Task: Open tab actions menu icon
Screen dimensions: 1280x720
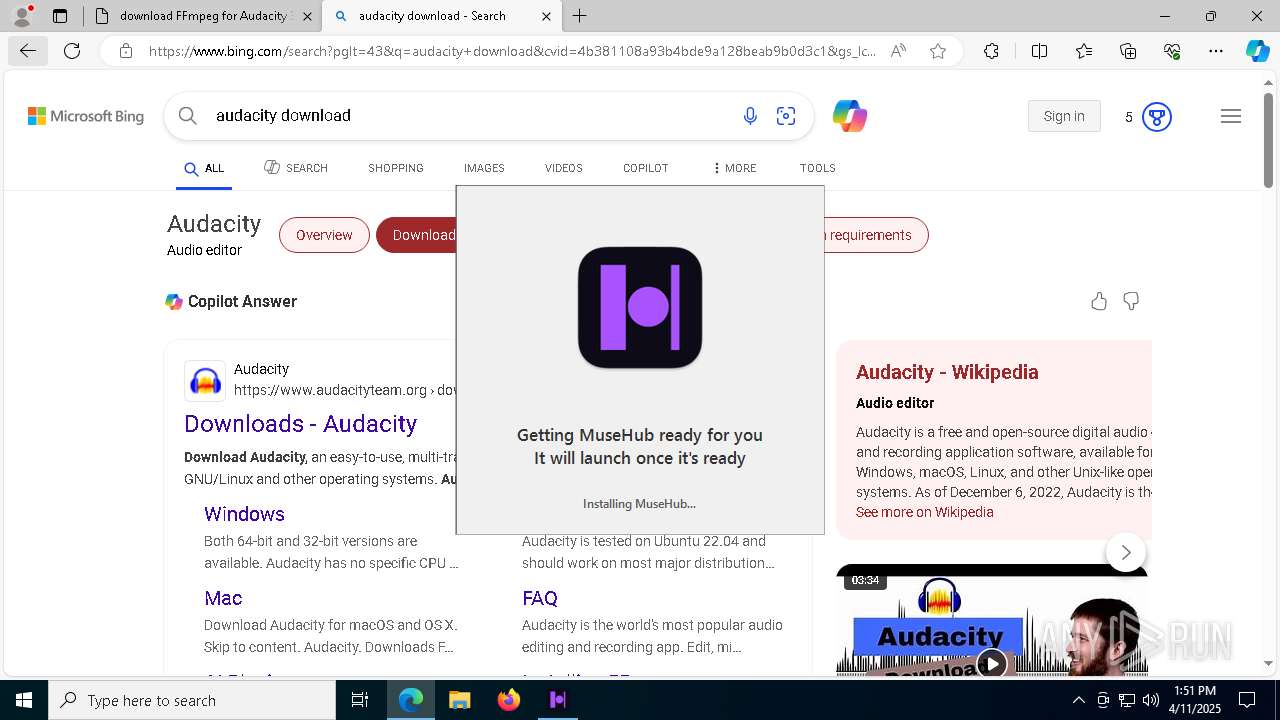Action: [x=60, y=16]
